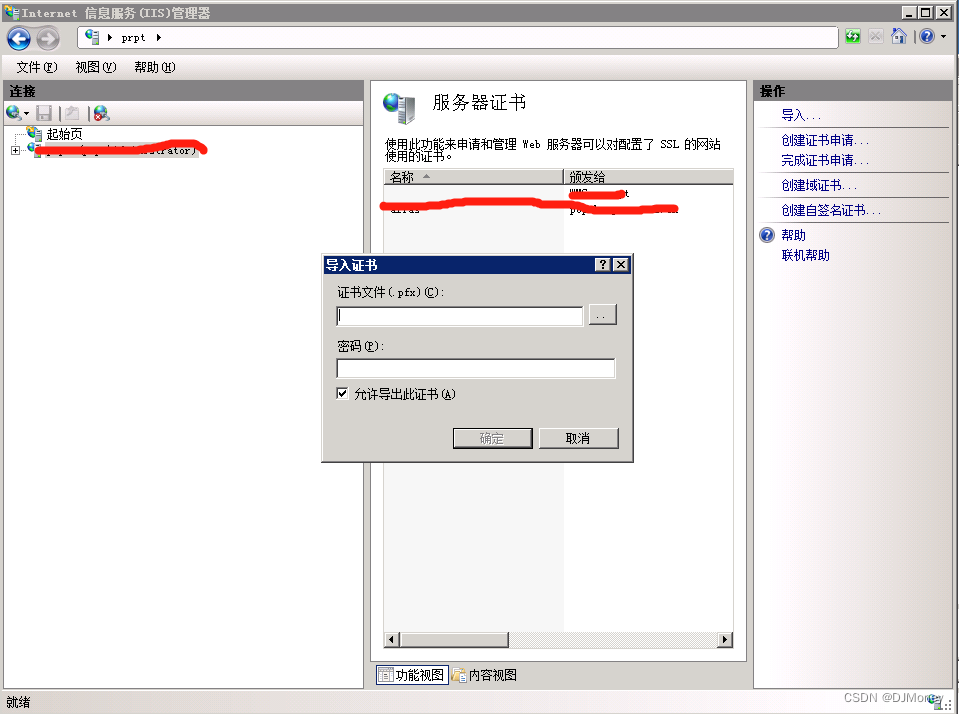
Task: Click the Forward navigation arrow
Action: (48, 39)
